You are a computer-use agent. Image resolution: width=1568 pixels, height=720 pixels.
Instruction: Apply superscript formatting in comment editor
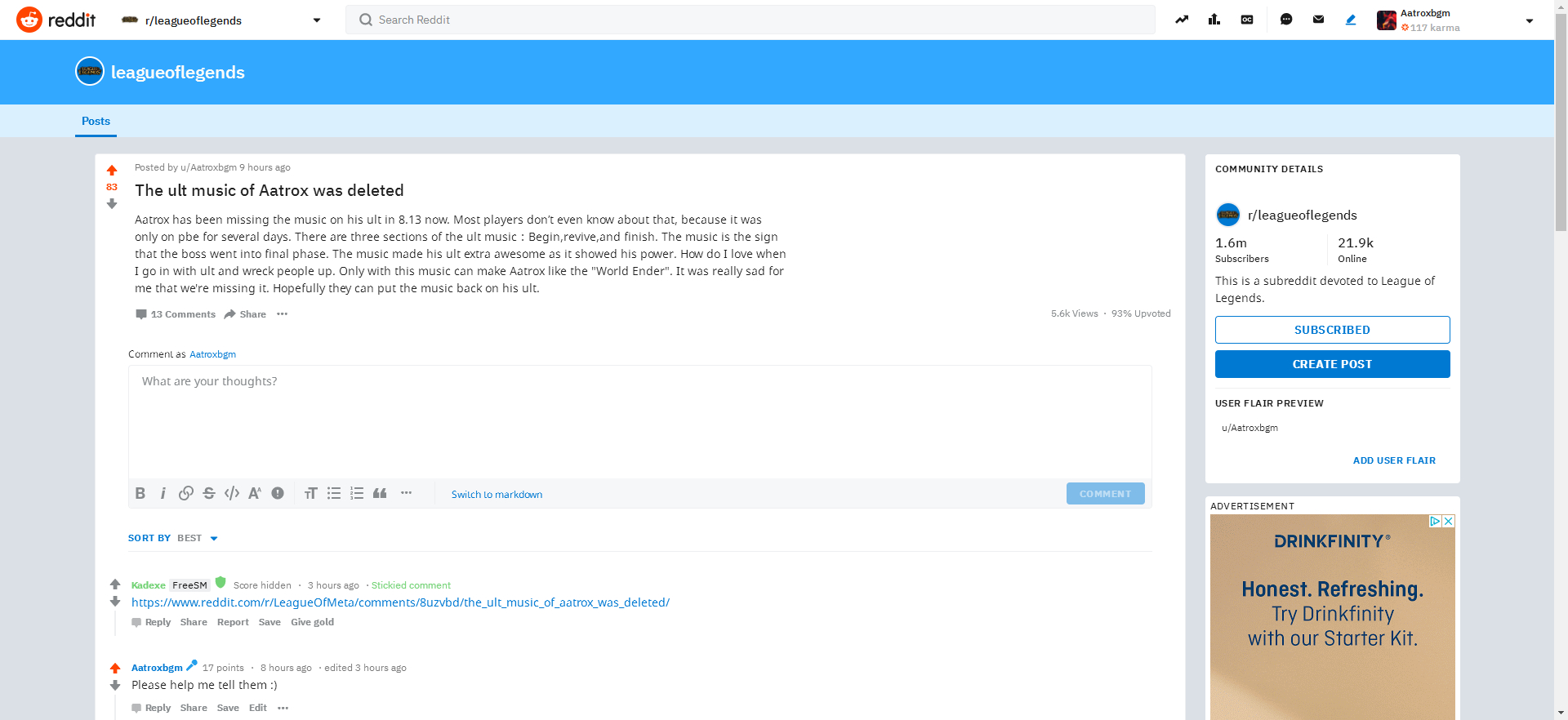tap(255, 493)
